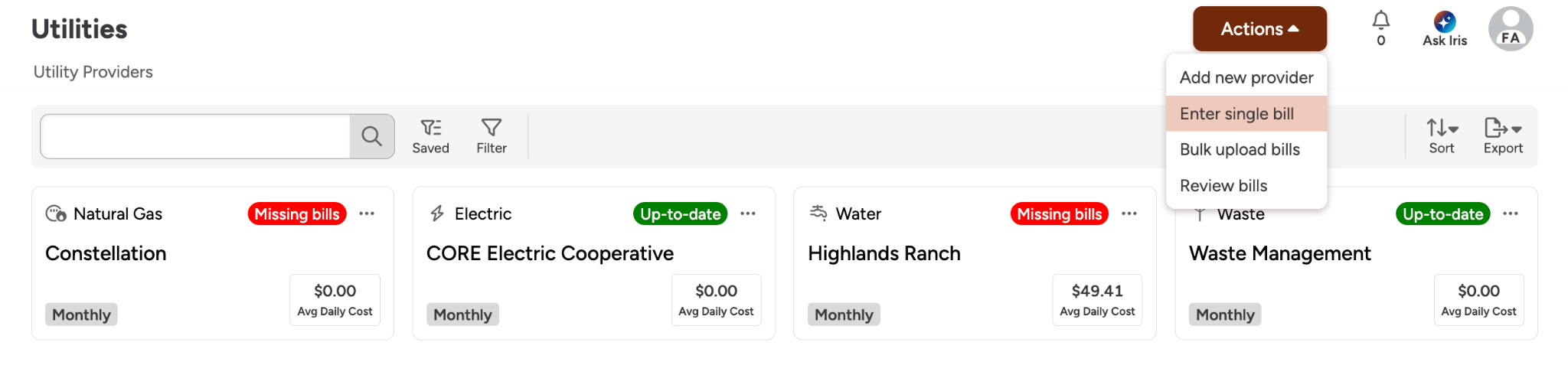This screenshot has width=1568, height=388.
Task: Open the Constellation provider card
Action: 106,253
